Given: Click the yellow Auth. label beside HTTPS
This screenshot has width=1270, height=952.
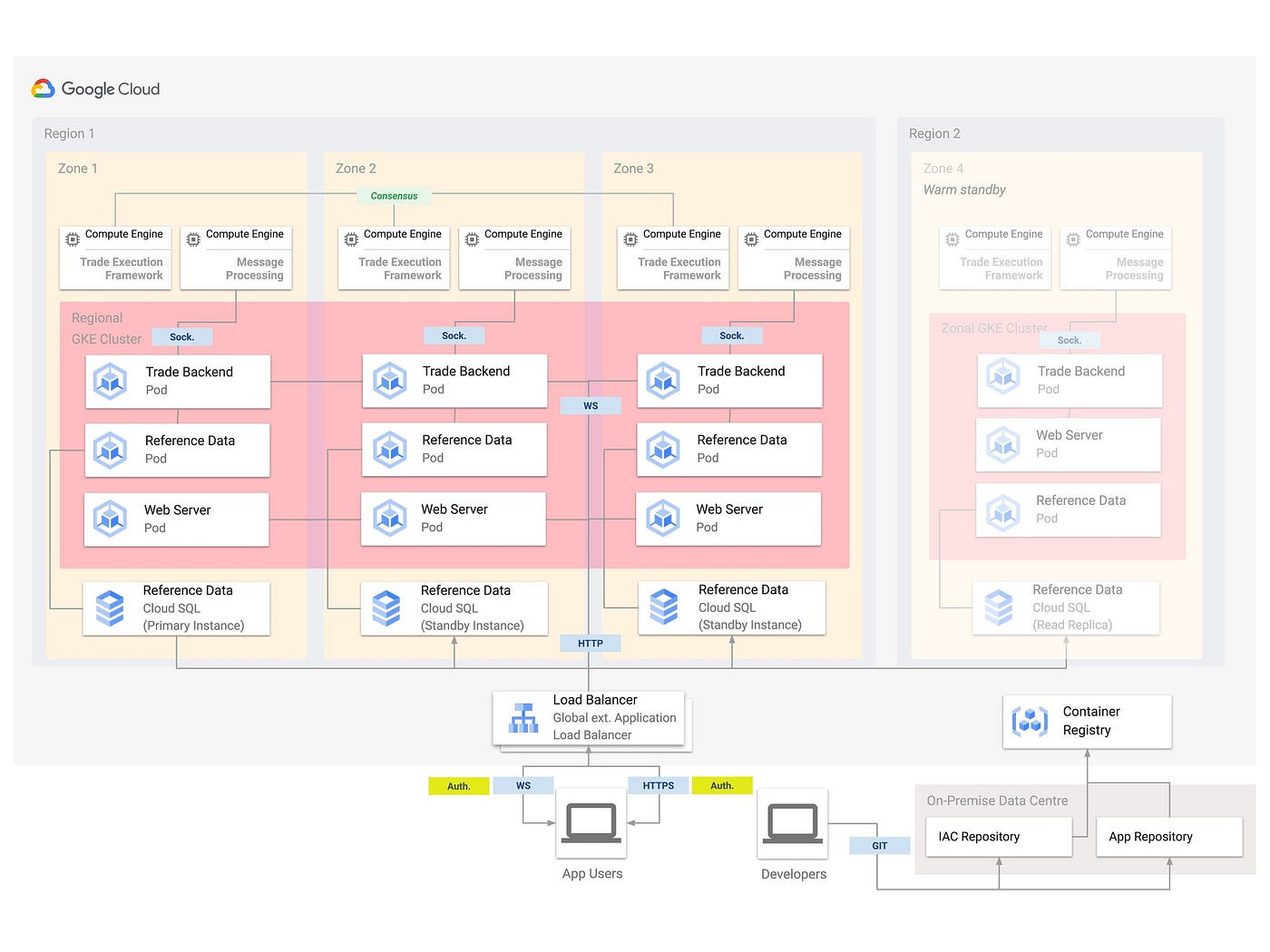Looking at the screenshot, I should point(722,785).
